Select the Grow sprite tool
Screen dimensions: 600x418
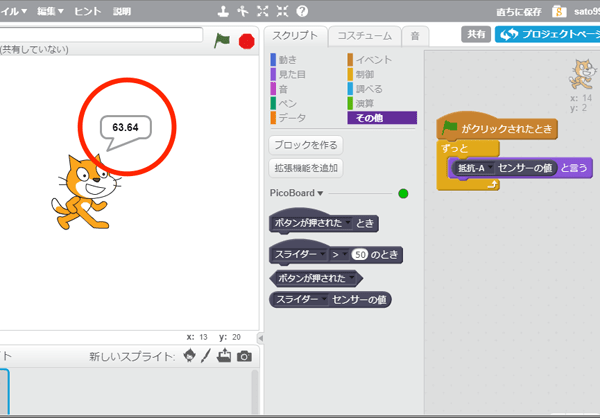click(262, 11)
